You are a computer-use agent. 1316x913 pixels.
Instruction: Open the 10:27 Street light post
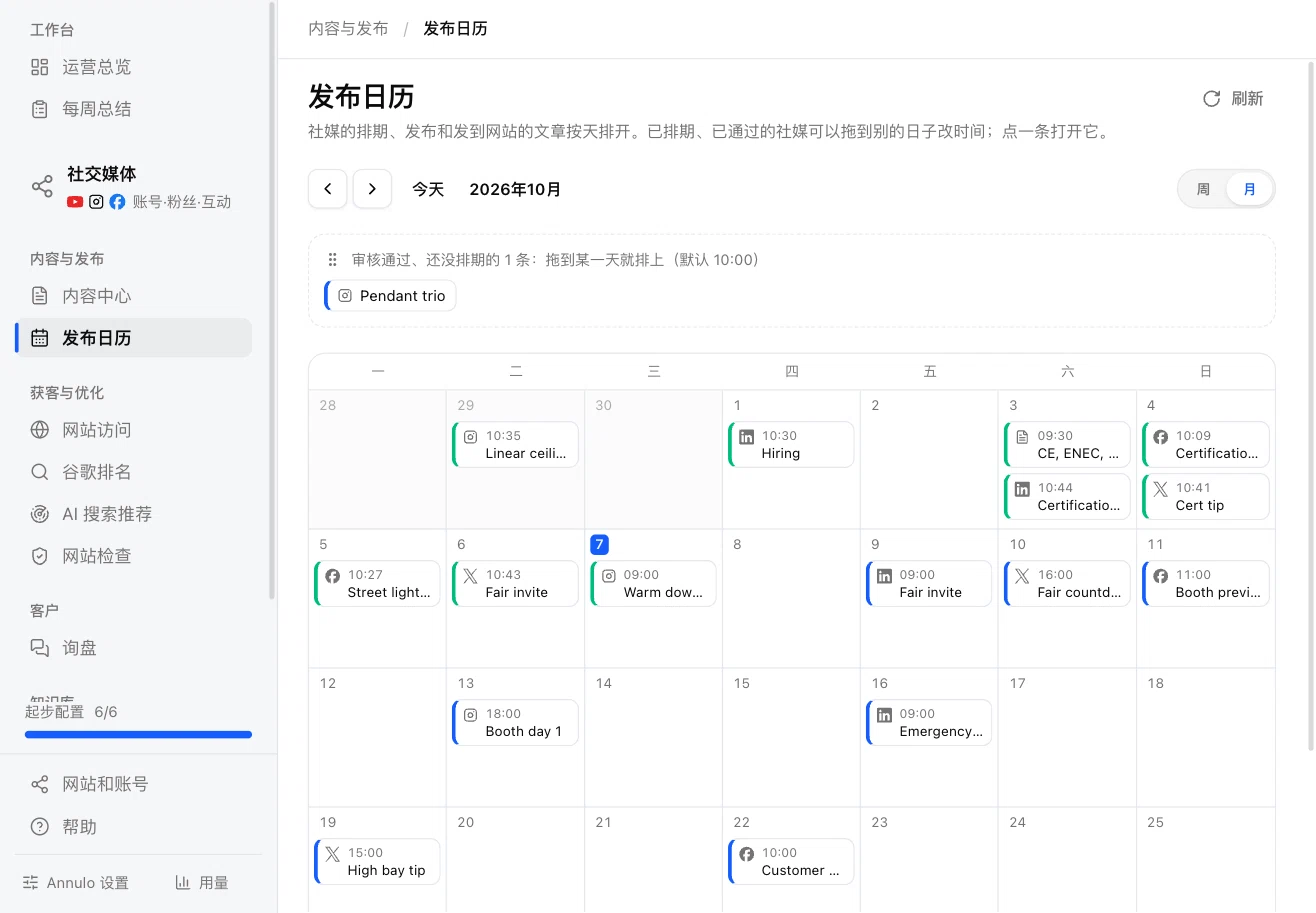click(x=377, y=583)
